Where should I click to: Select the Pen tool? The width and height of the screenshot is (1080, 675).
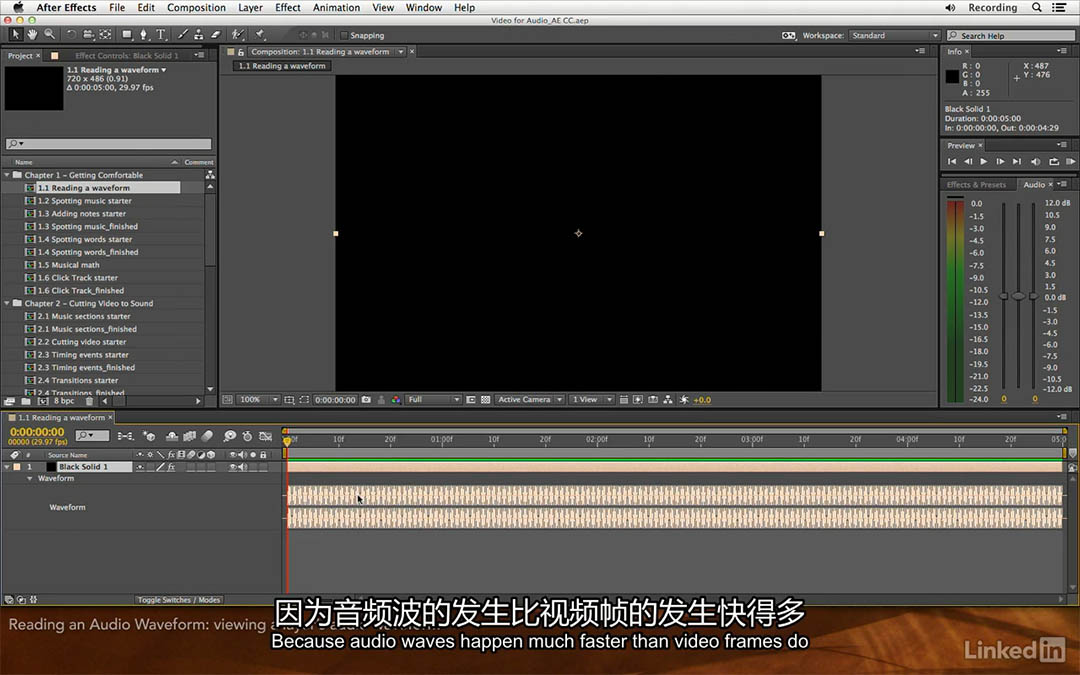pos(143,34)
